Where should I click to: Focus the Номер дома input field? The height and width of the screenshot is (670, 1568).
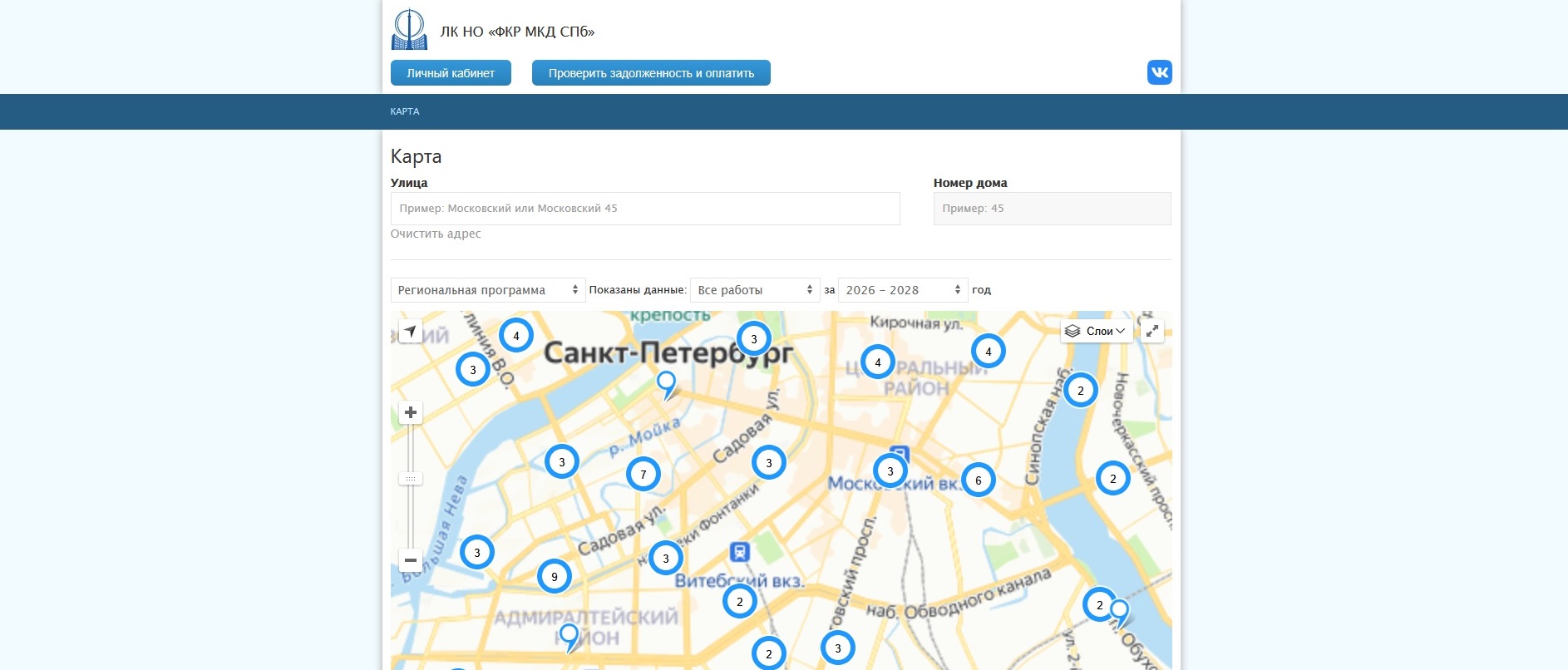pos(1052,209)
